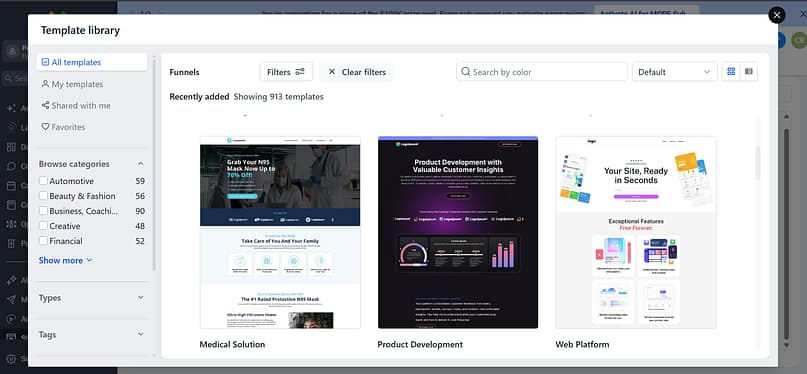Viewport: 807px width, 374px height.
Task: Show more browse categories
Action: click(x=65, y=260)
